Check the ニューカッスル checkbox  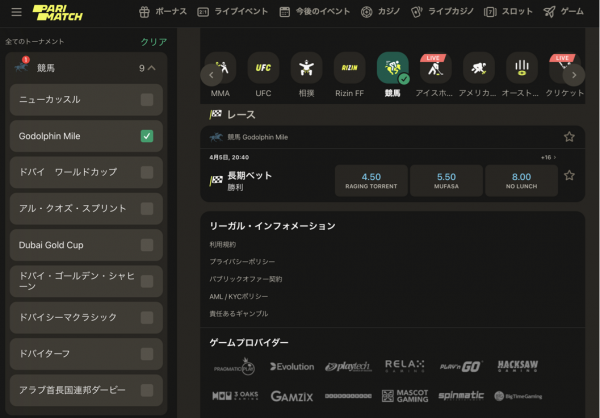coord(147,100)
